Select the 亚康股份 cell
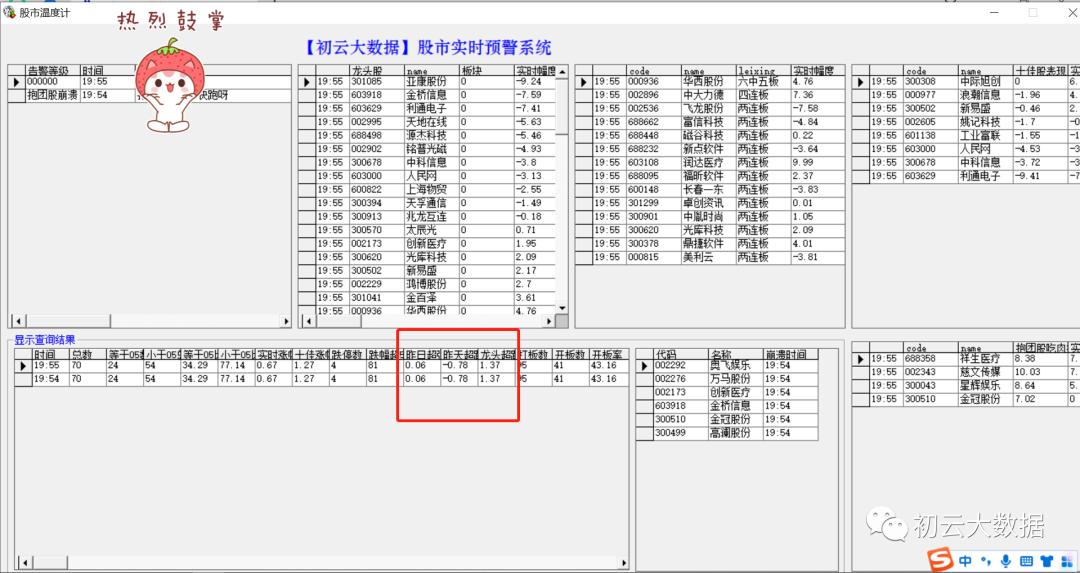The image size is (1080, 573). pyautogui.click(x=432, y=82)
